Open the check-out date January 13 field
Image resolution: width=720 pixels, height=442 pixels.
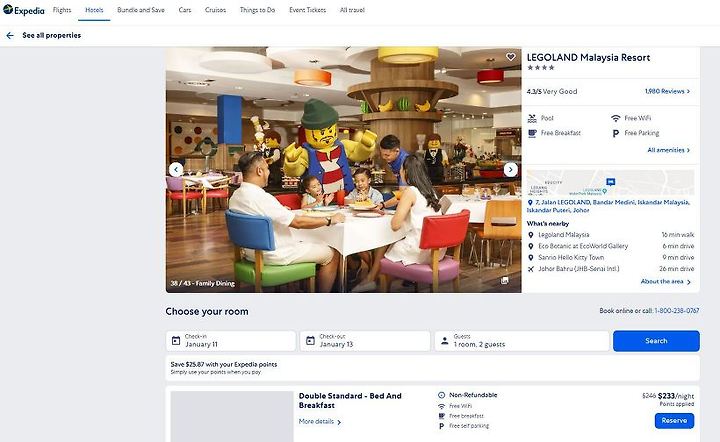(x=365, y=341)
